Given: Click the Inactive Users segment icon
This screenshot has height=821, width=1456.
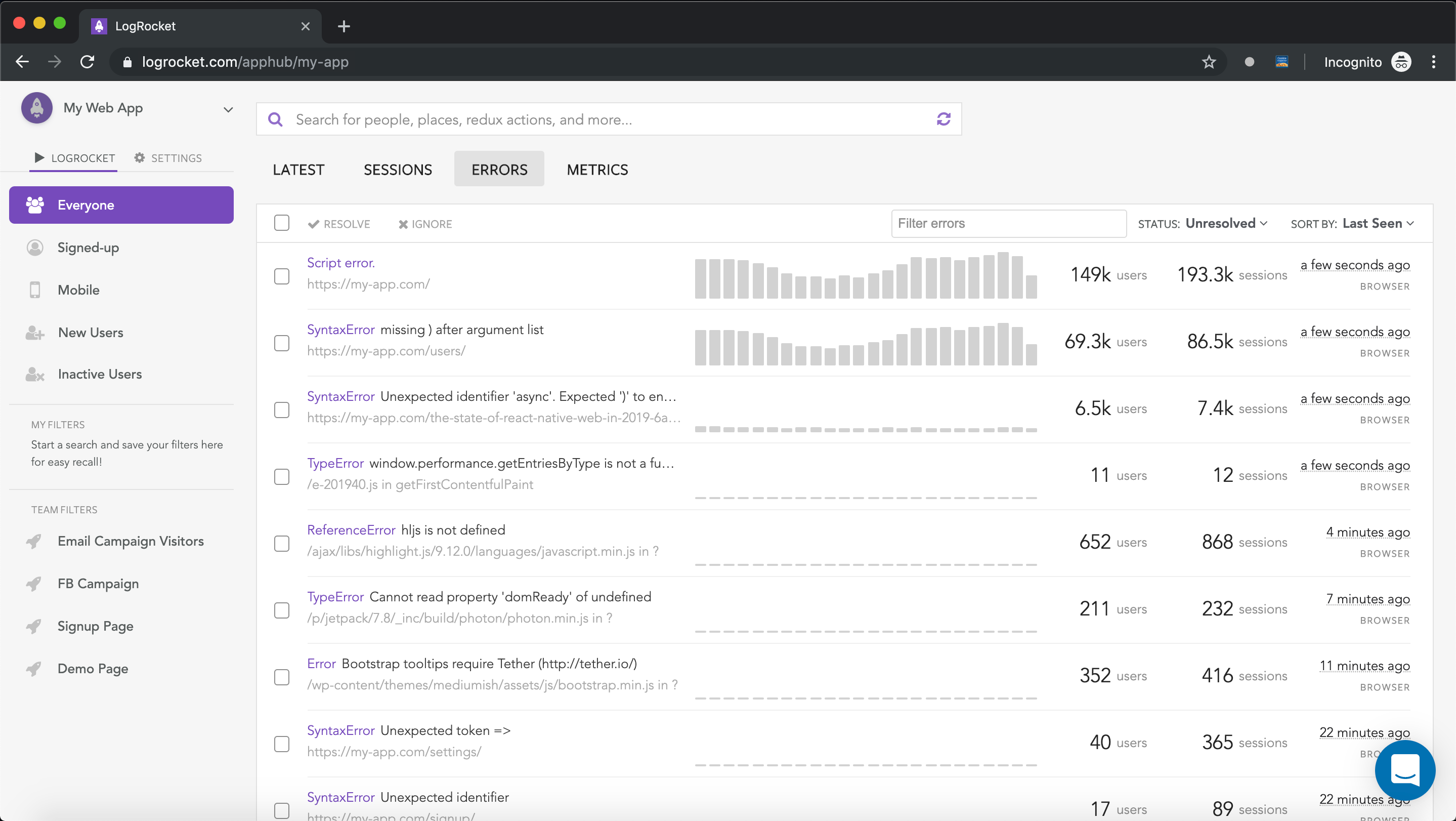Looking at the screenshot, I should 34,374.
